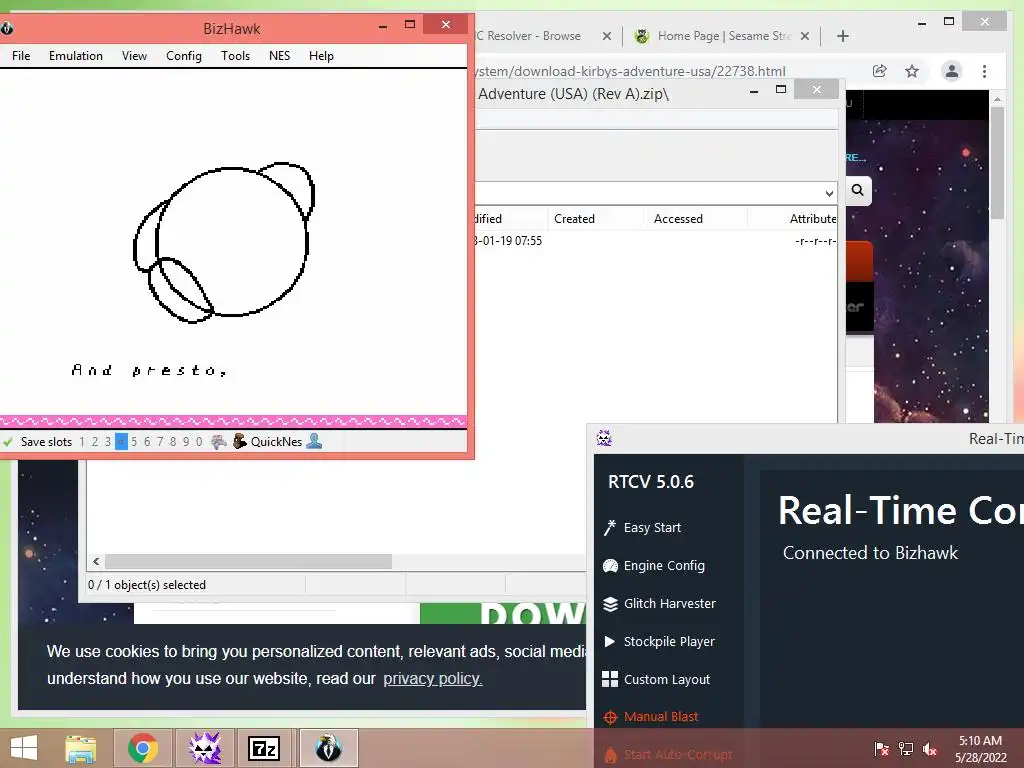This screenshot has height=768, width=1024.
Task: Sort by the Attributes column in 7-Zip
Action: [812, 219]
